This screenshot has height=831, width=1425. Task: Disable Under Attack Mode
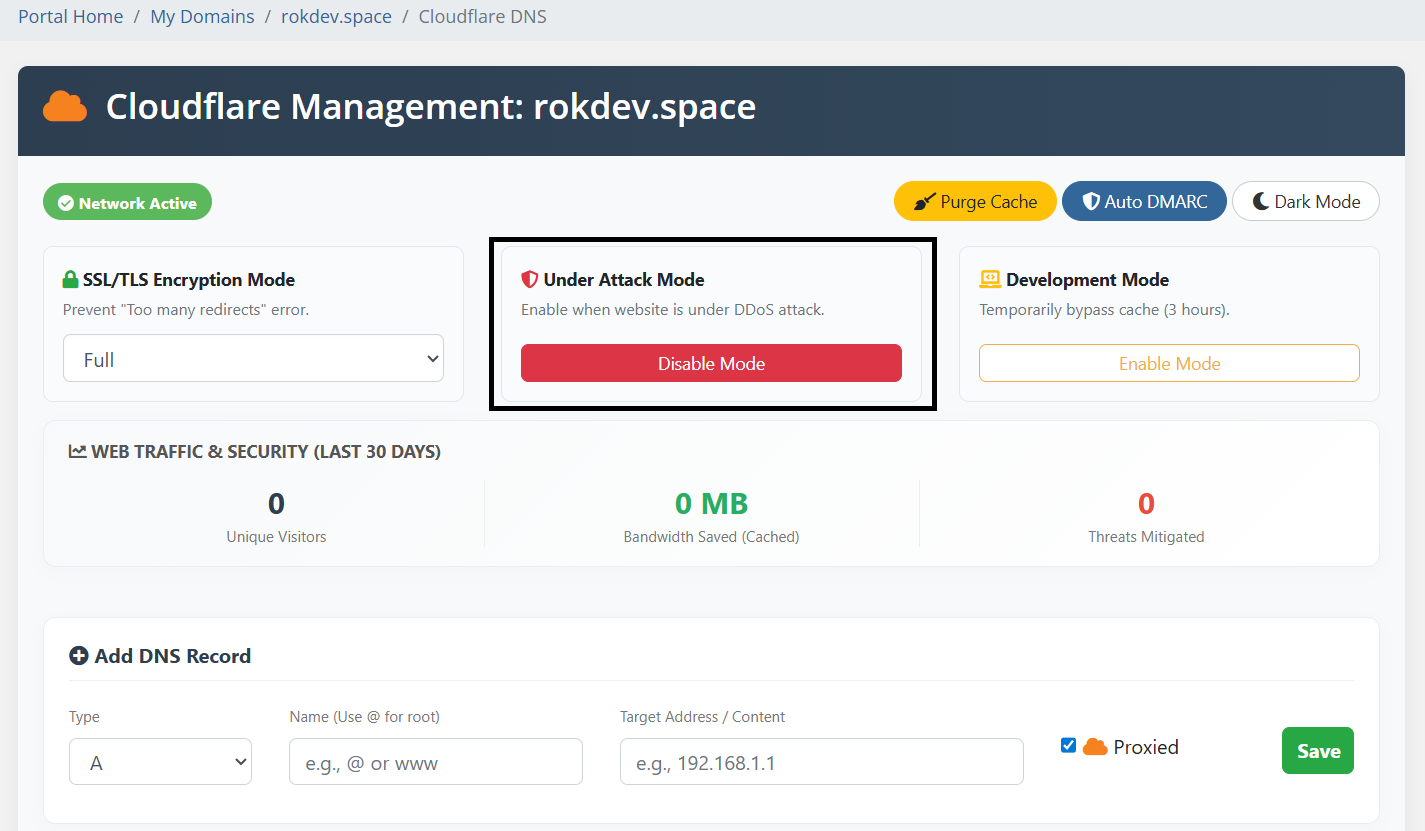click(x=711, y=363)
